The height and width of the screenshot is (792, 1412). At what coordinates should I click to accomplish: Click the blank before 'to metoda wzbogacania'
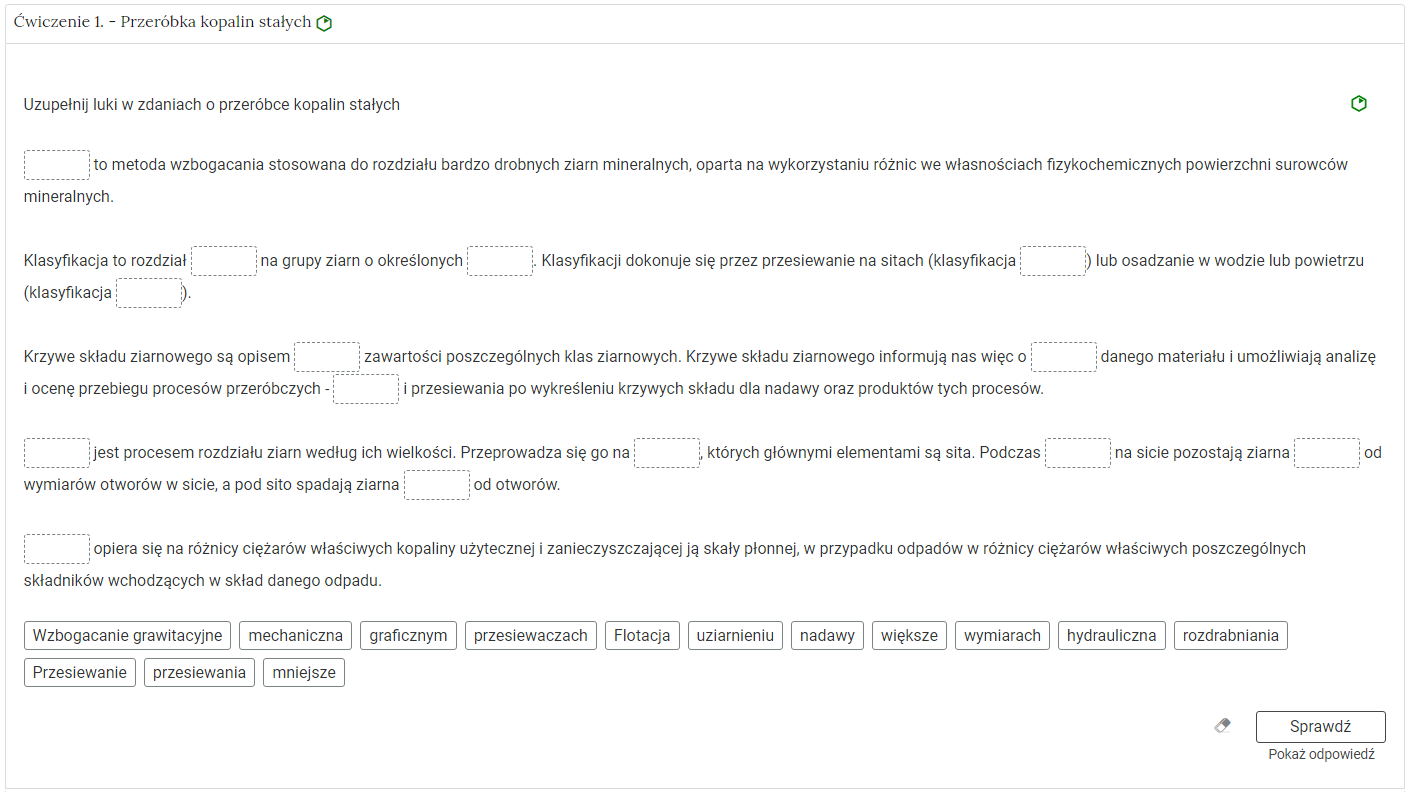pyautogui.click(x=57, y=165)
